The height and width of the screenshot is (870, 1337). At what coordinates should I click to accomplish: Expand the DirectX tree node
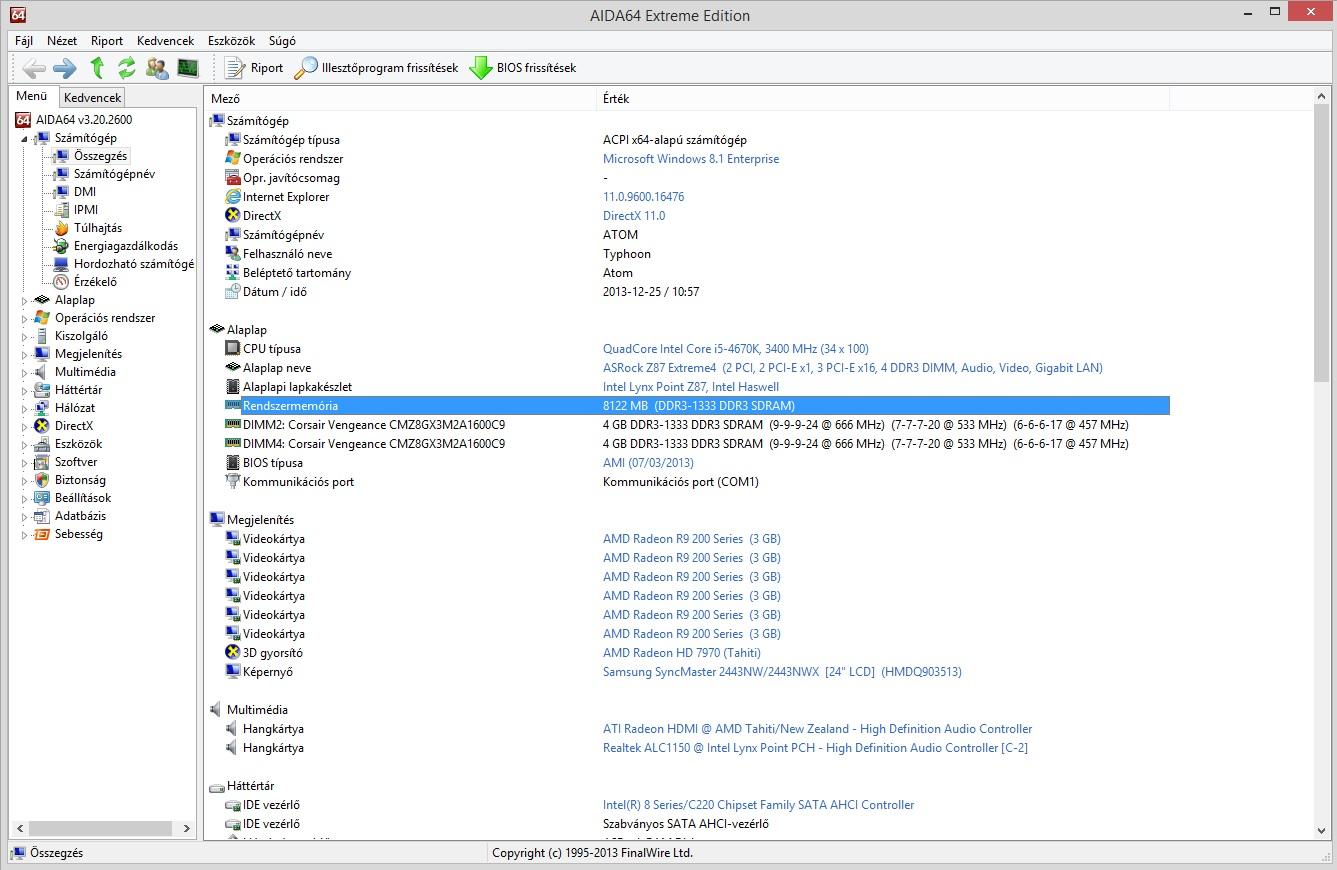coord(25,426)
